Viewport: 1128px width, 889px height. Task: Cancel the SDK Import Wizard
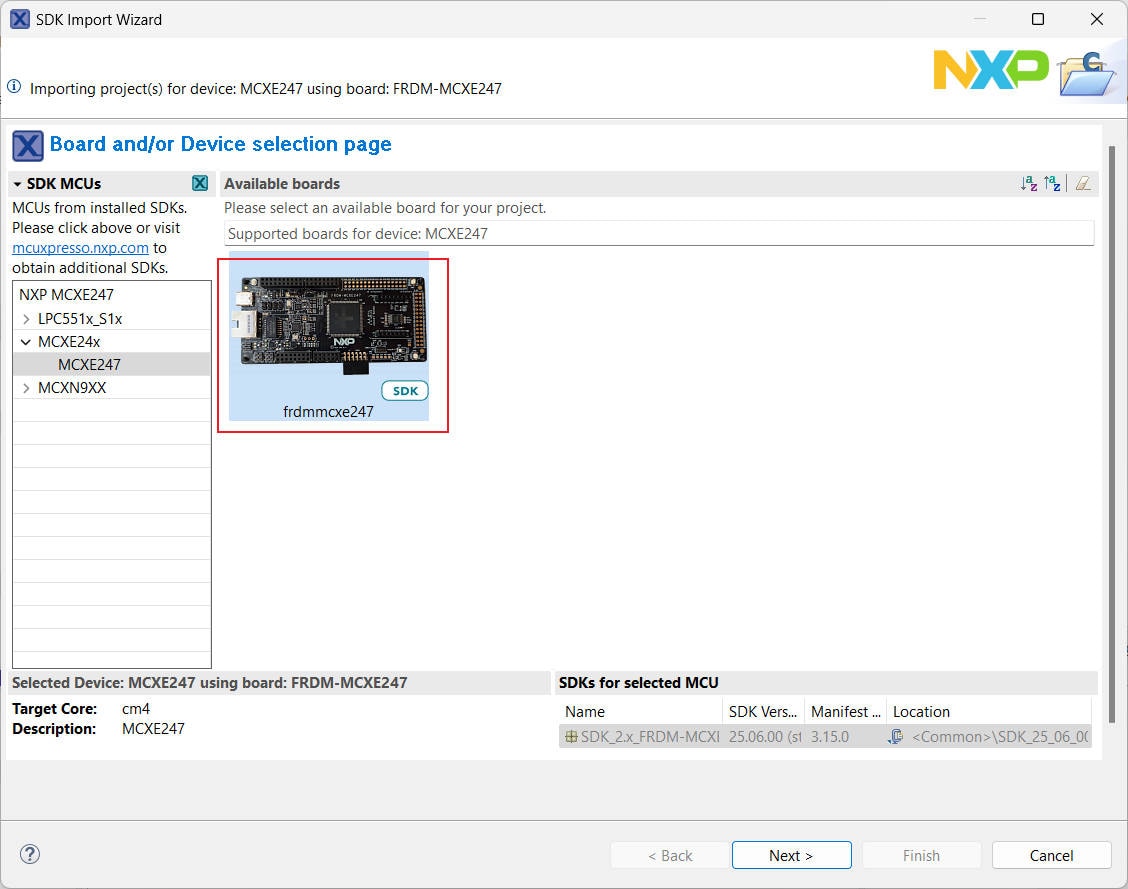1051,855
